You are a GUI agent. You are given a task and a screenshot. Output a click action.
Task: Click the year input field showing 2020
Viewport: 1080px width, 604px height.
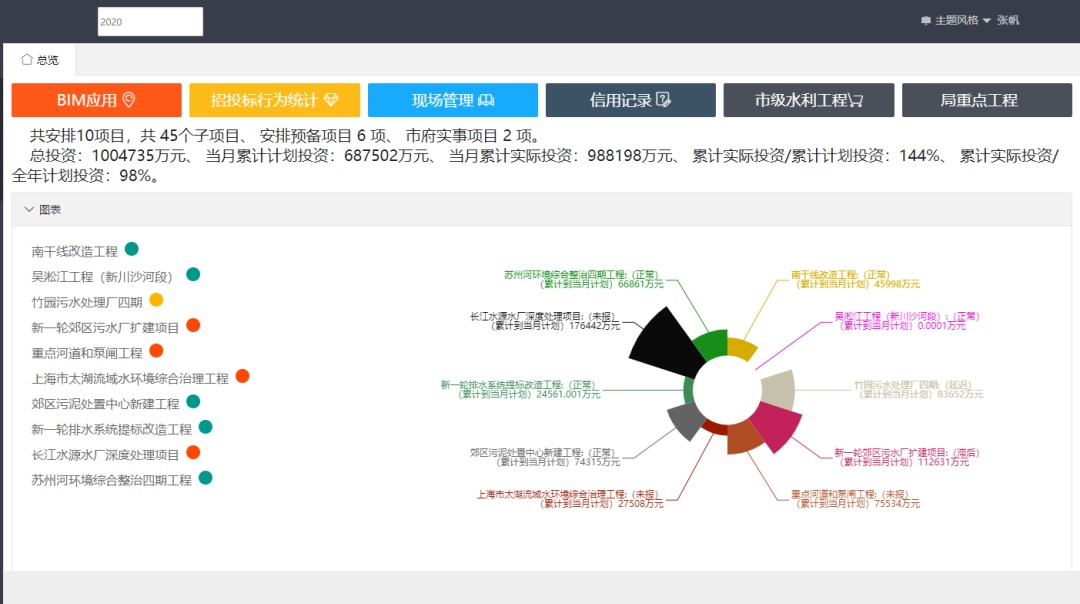coord(150,22)
